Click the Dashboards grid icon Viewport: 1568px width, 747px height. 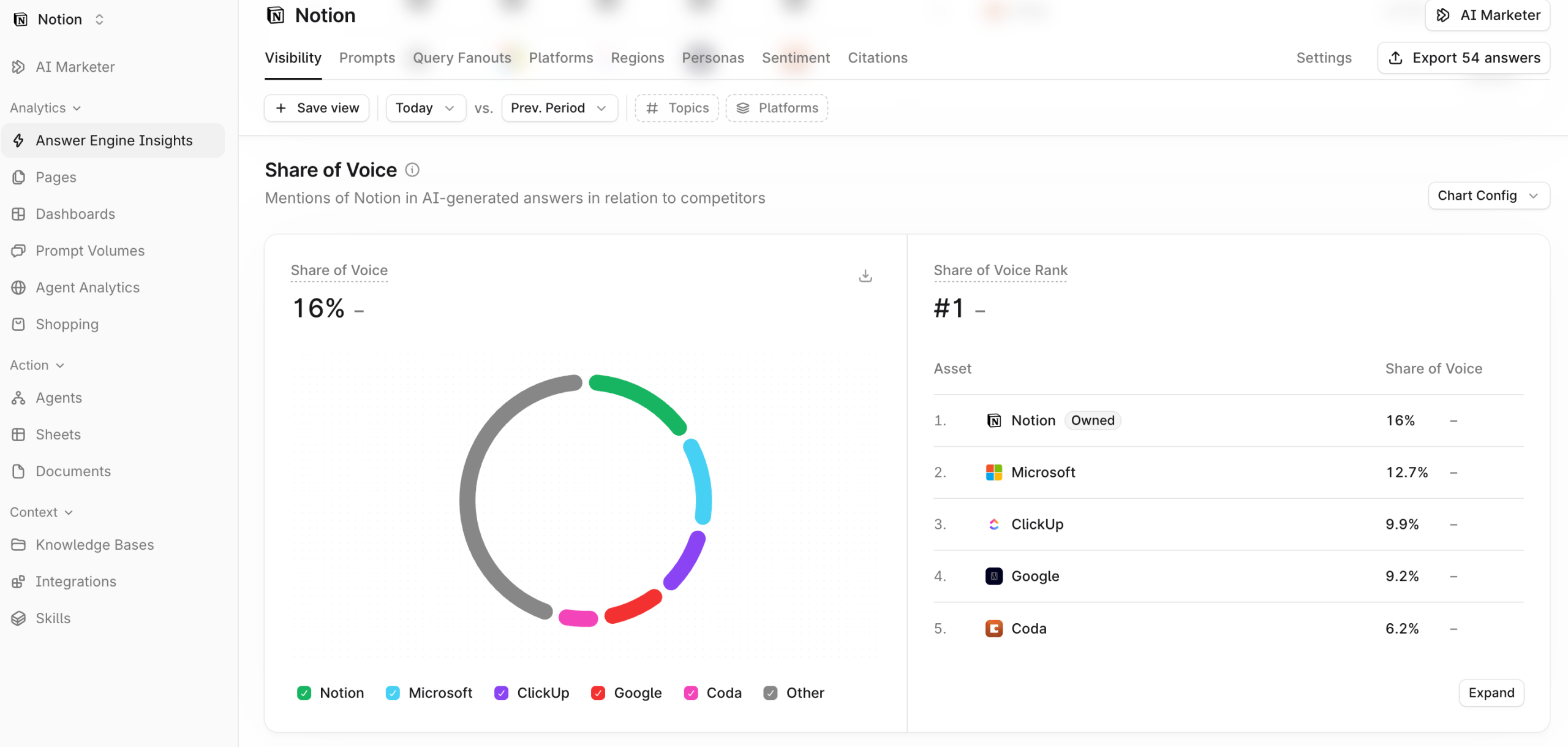pyautogui.click(x=18, y=214)
